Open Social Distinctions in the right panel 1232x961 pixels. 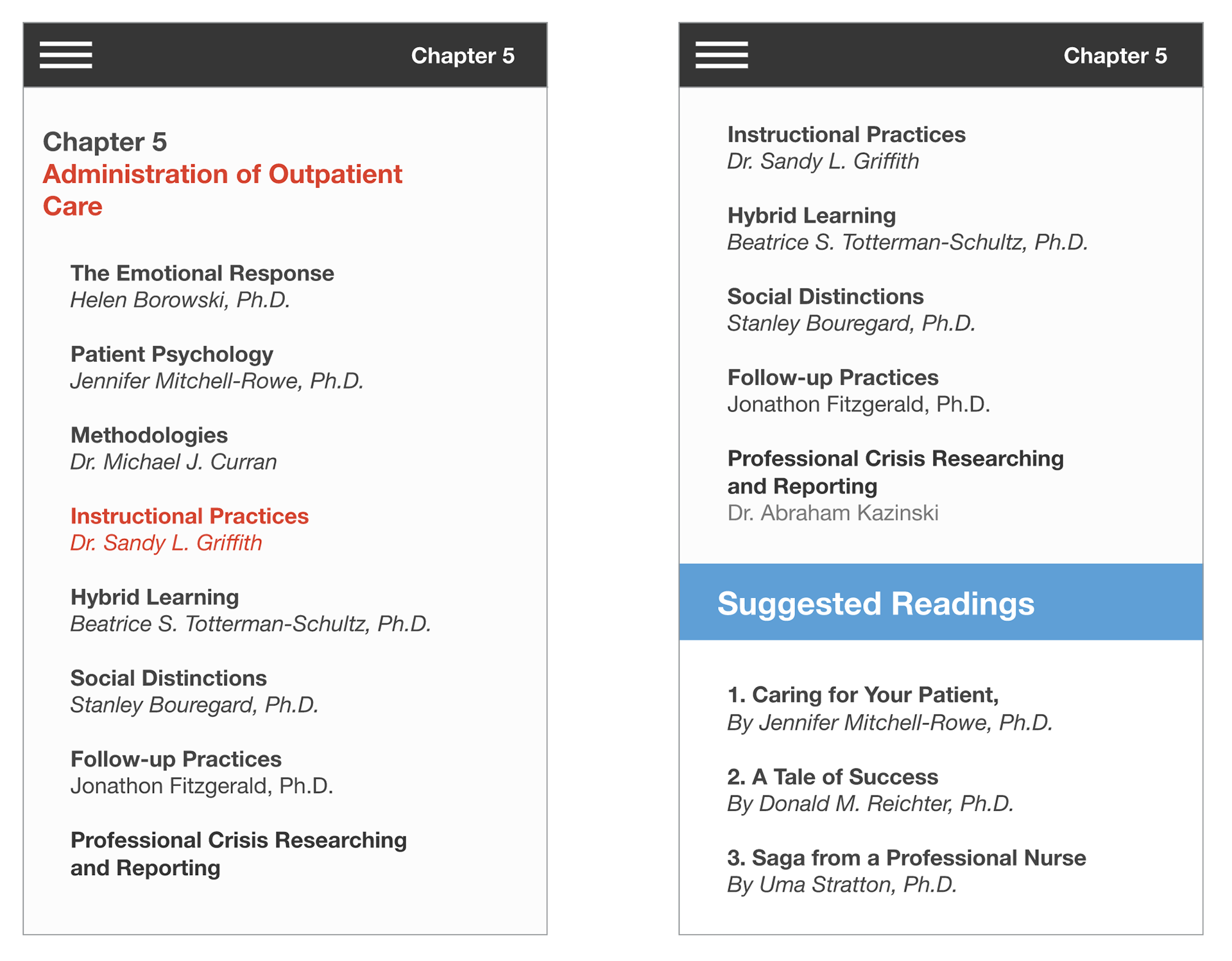[x=825, y=297]
